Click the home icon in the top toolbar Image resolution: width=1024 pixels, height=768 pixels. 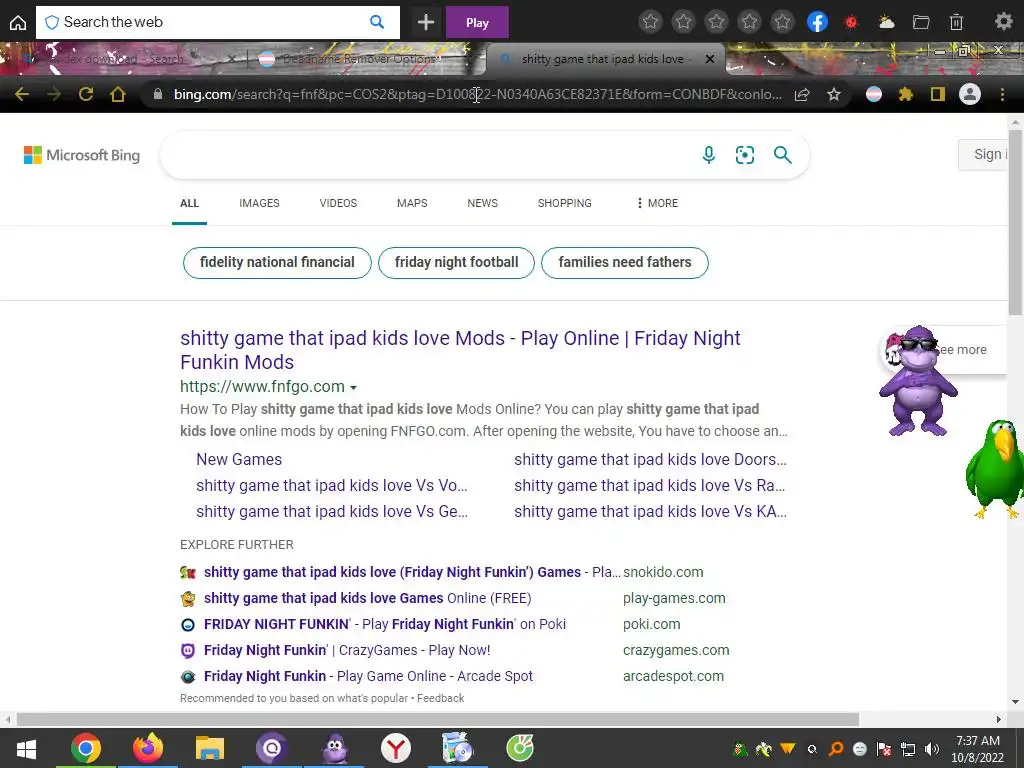[x=18, y=22]
